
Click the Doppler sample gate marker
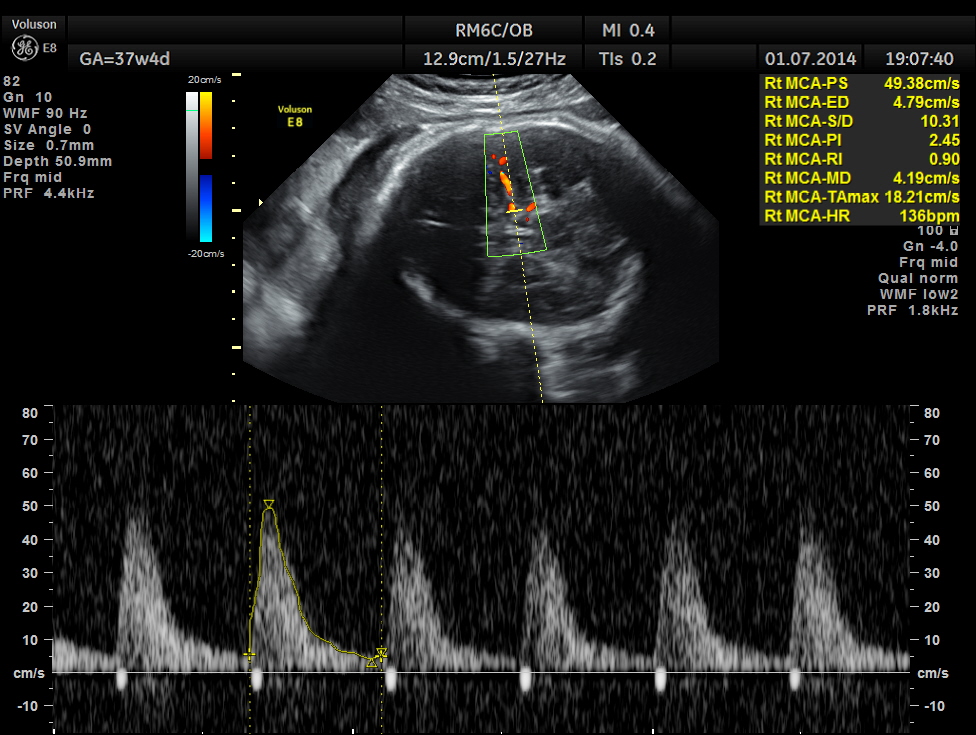514,209
